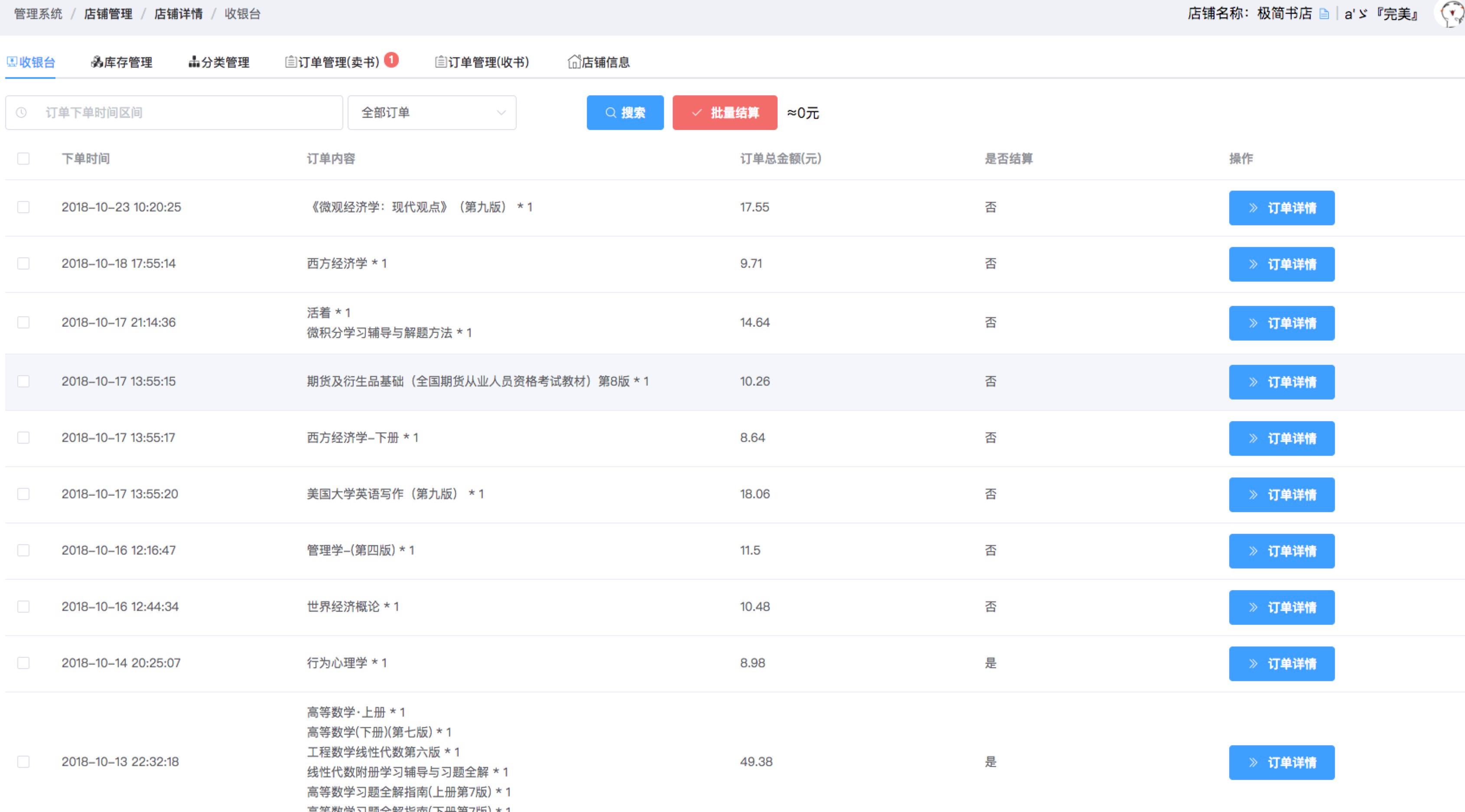Image resolution: width=1465 pixels, height=812 pixels.
Task: Open 订单详情 for the 49.38 yuan order
Action: pyautogui.click(x=1281, y=762)
